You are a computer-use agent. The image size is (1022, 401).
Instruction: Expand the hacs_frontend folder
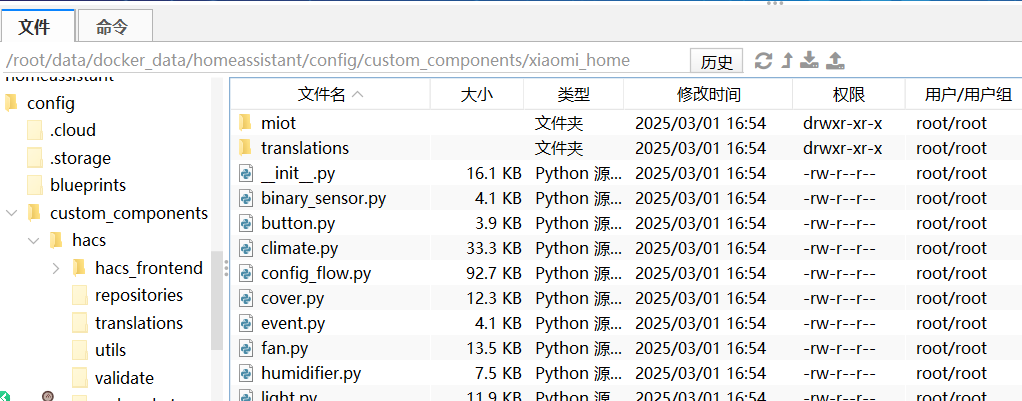[56, 268]
